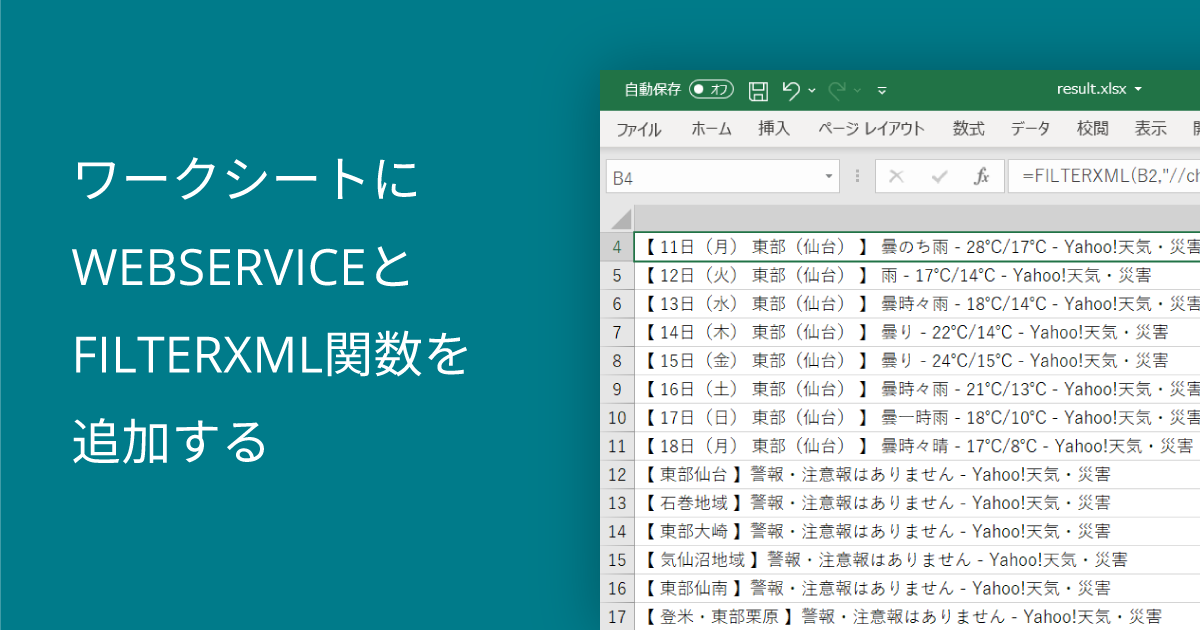1200x630 pixels.
Task: Click the Select All corner above row headers
Action: click(623, 218)
